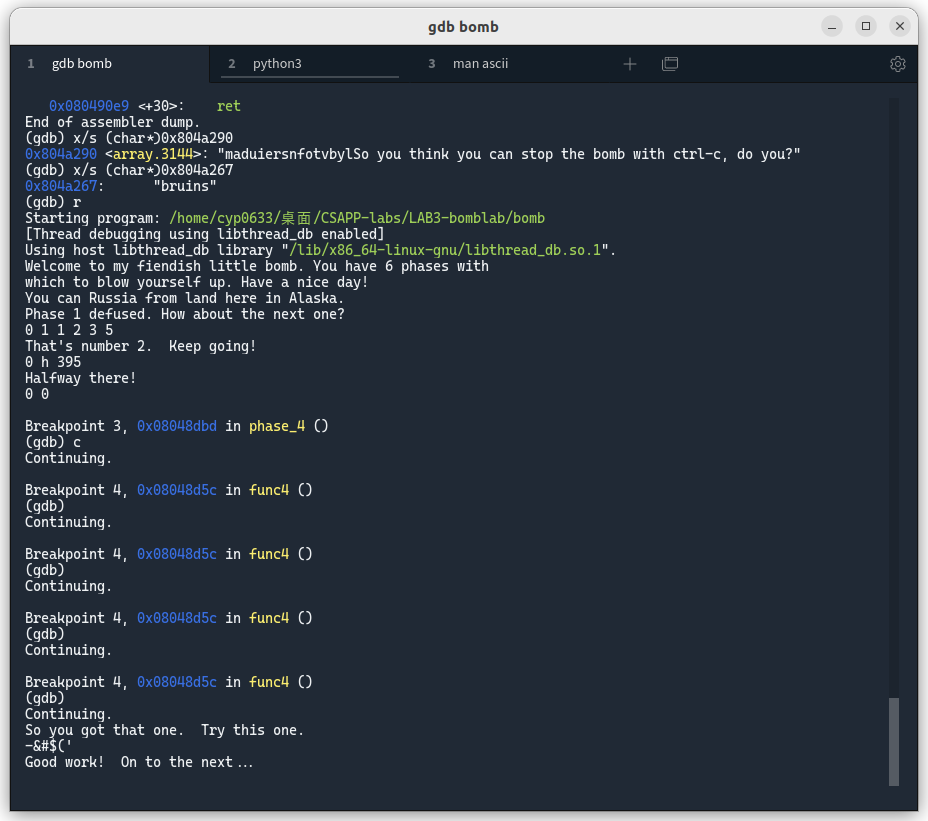928x821 pixels.
Task: Click the "-&#$('" input line
Action: click(x=49, y=746)
